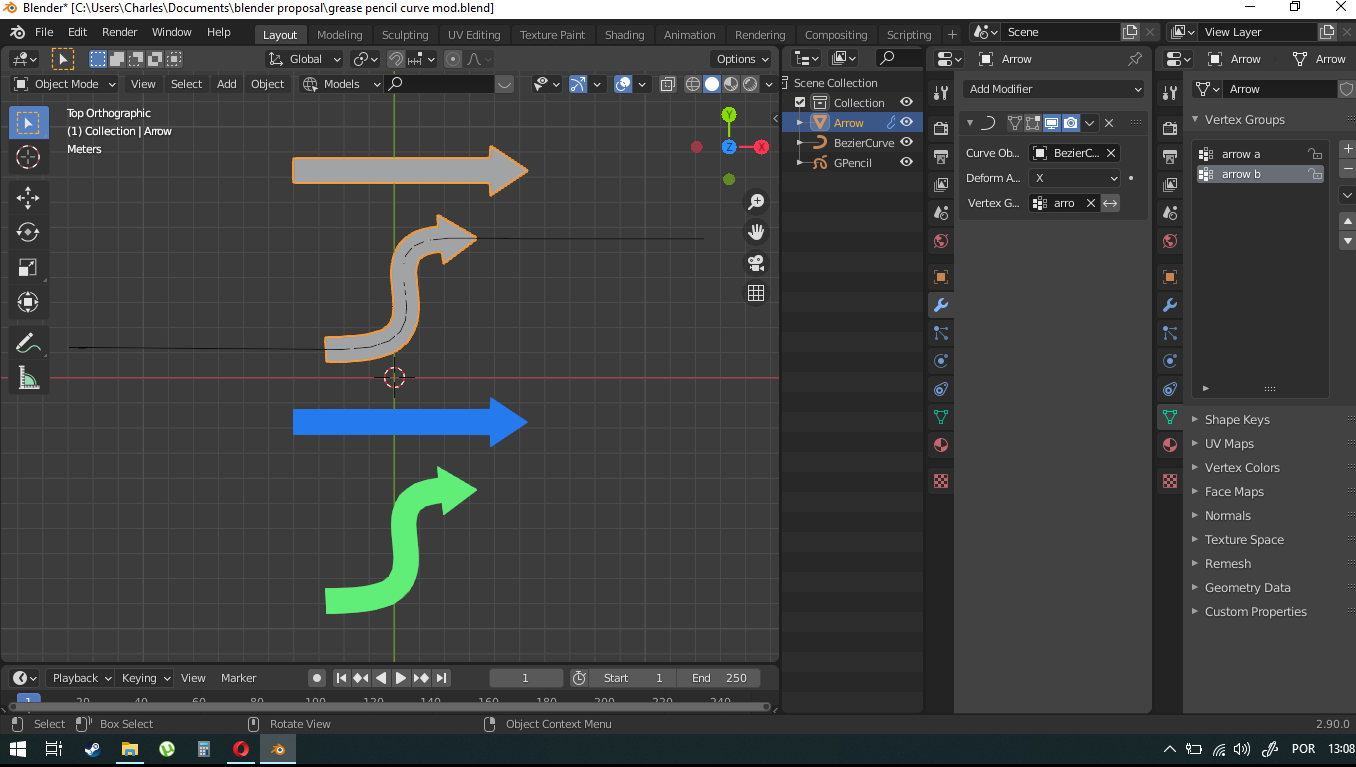Switch to Sculpting workspace tab

(405, 35)
